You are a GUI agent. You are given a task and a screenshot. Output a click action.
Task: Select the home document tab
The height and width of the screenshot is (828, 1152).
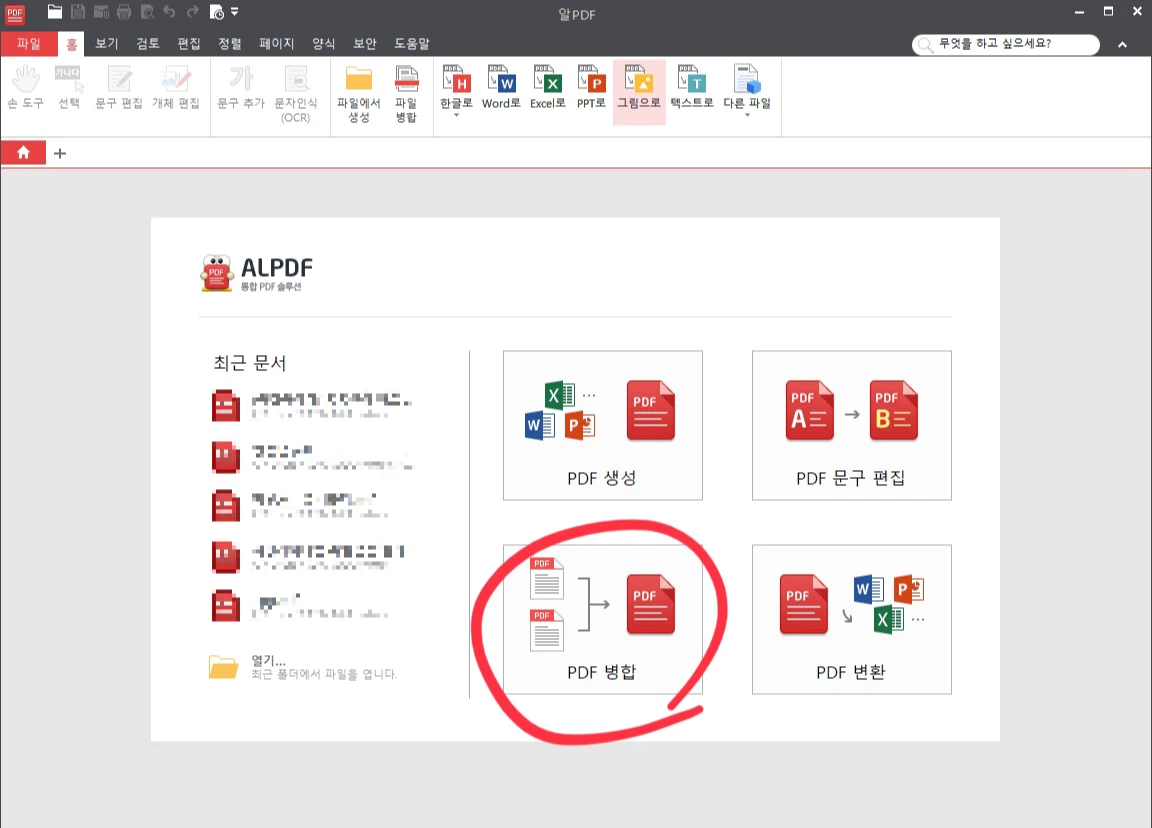coord(24,153)
